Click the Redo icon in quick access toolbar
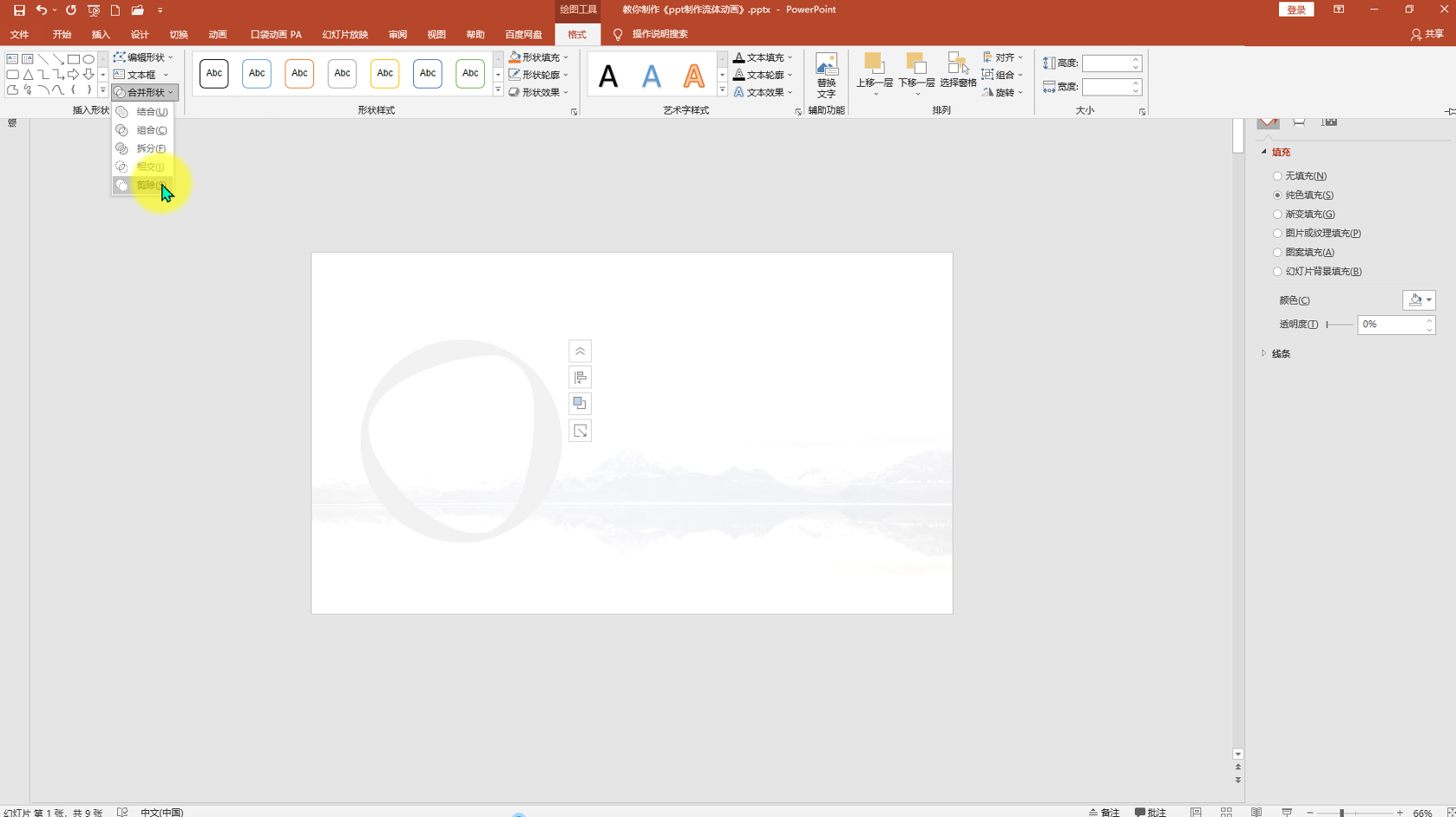Screen dimensions: 1456x817 (71, 10)
